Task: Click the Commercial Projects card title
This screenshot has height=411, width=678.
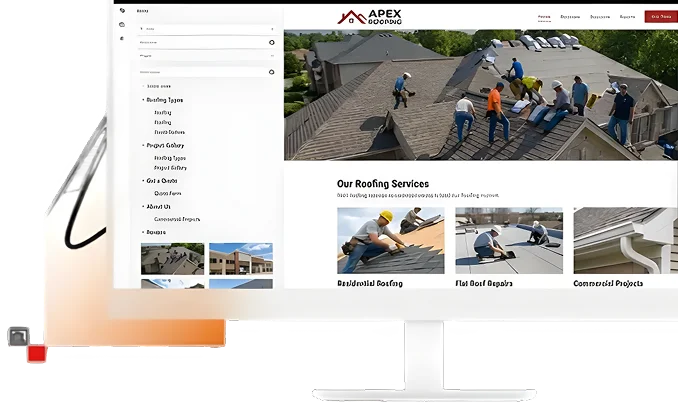Action: click(x=608, y=284)
